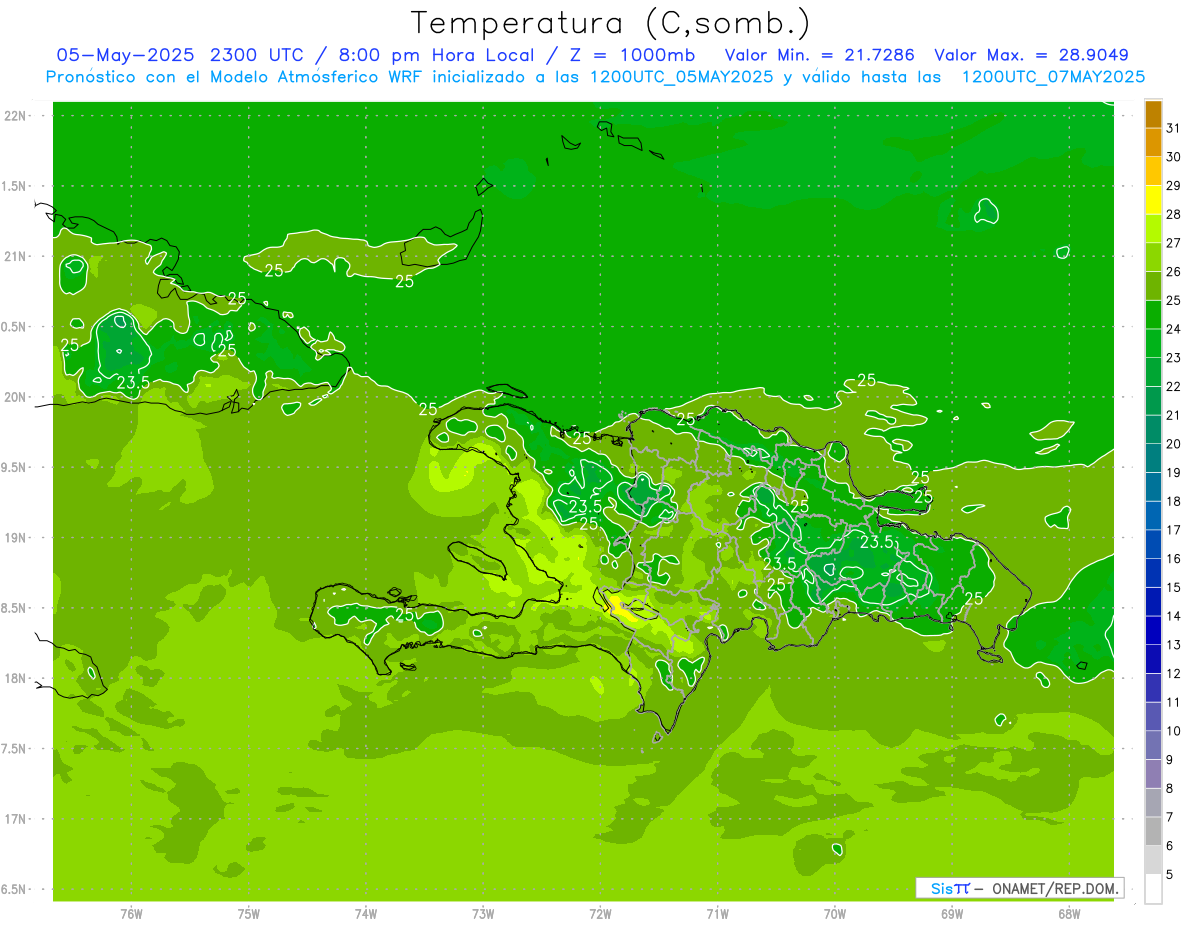The height and width of the screenshot is (927, 1200).
Task: Click legend value '27'
Action: click(1174, 243)
